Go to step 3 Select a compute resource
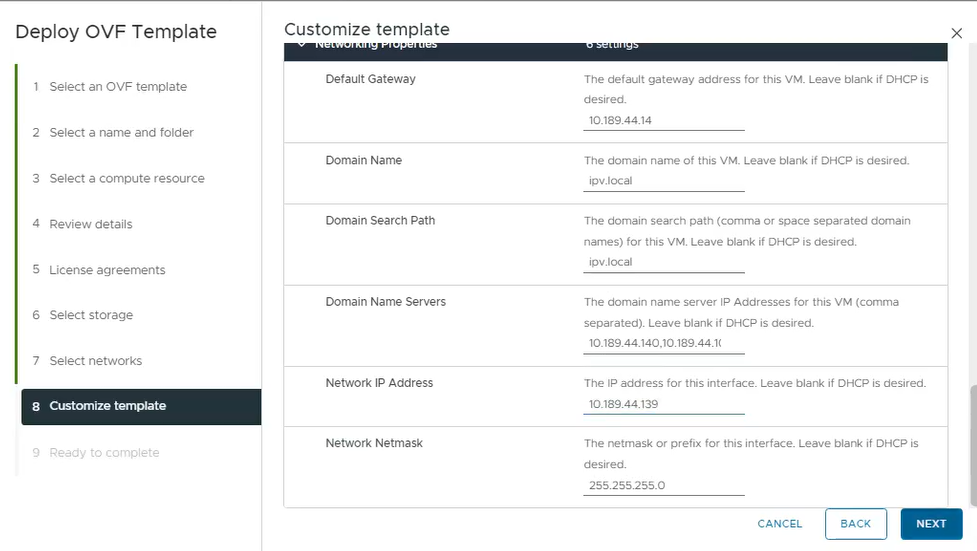Image resolution: width=977 pixels, height=551 pixels. 119,178
